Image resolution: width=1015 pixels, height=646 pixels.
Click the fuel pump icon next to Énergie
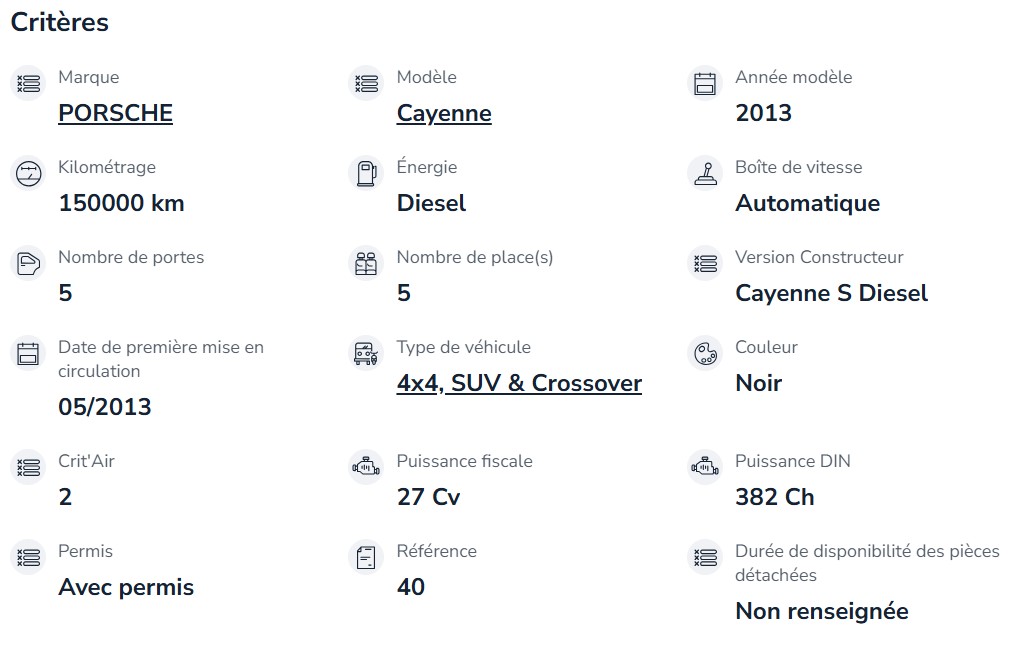[x=366, y=173]
